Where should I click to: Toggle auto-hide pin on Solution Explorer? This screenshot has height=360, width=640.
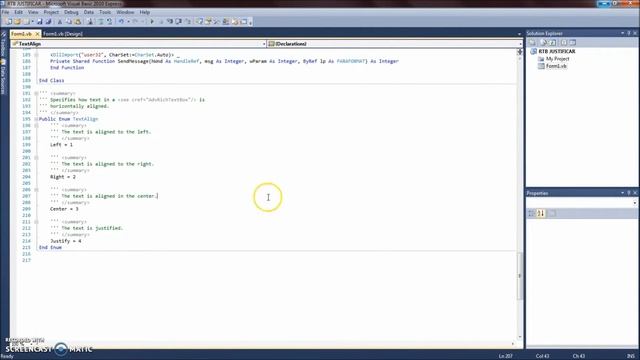[629, 33]
